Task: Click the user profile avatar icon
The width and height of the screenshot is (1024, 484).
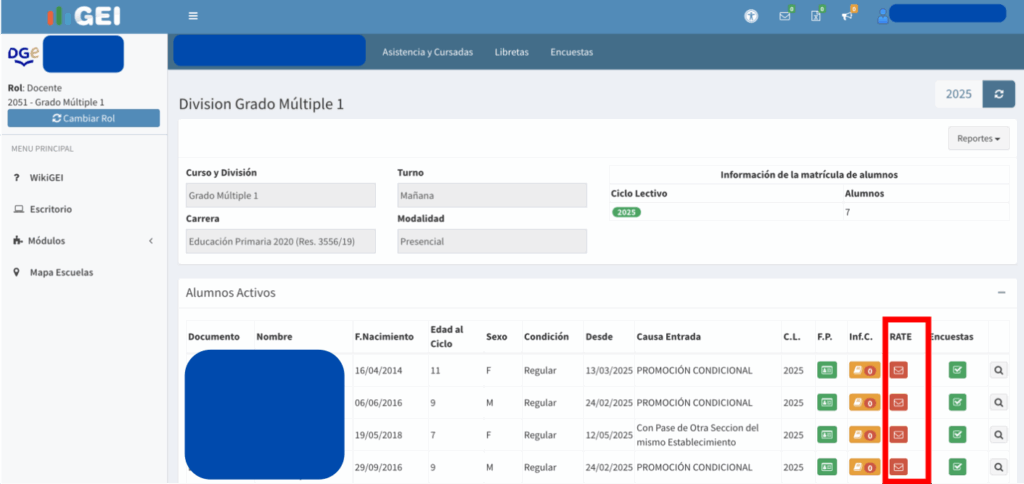Action: (883, 16)
